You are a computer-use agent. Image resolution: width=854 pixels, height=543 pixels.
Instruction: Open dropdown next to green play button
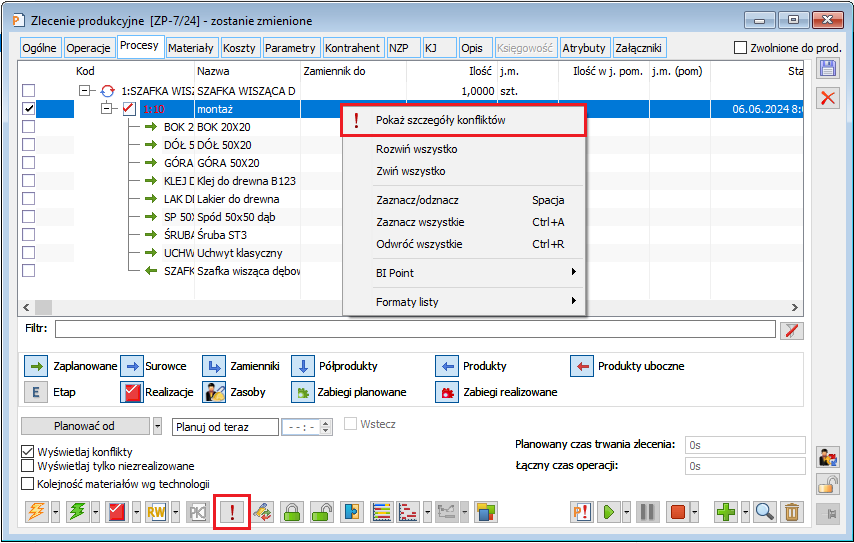[x=627, y=512]
